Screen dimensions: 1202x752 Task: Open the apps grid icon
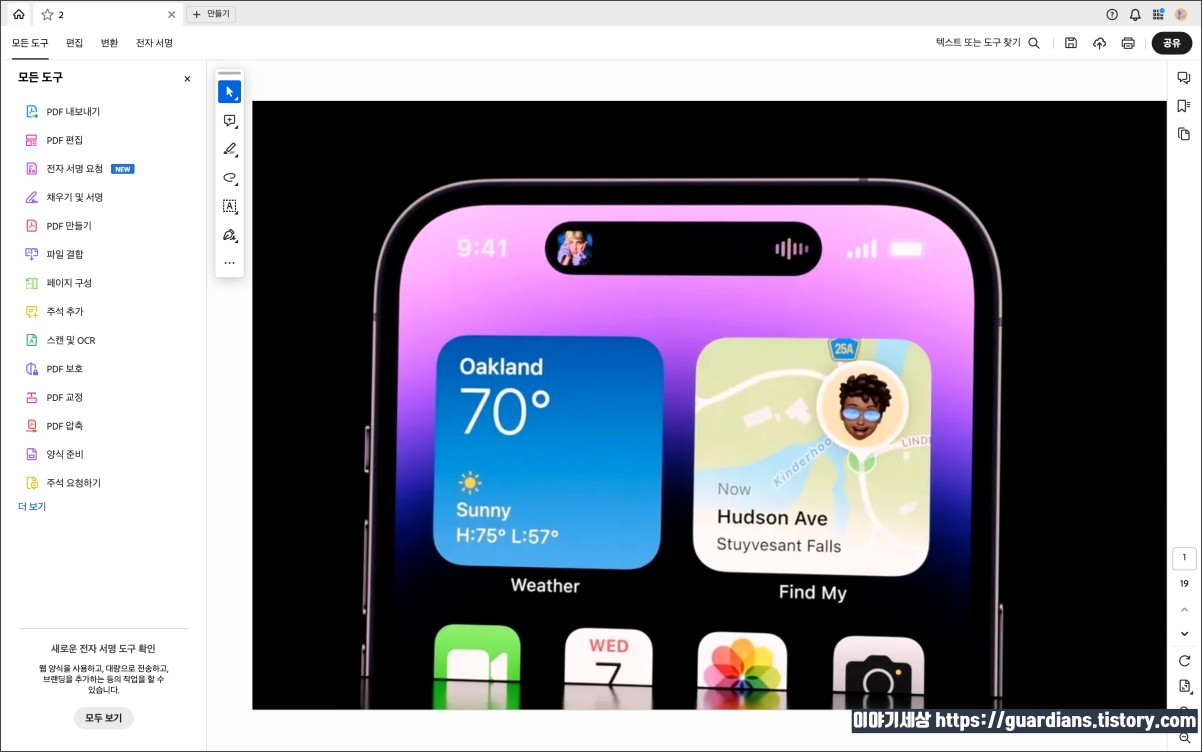1158,14
